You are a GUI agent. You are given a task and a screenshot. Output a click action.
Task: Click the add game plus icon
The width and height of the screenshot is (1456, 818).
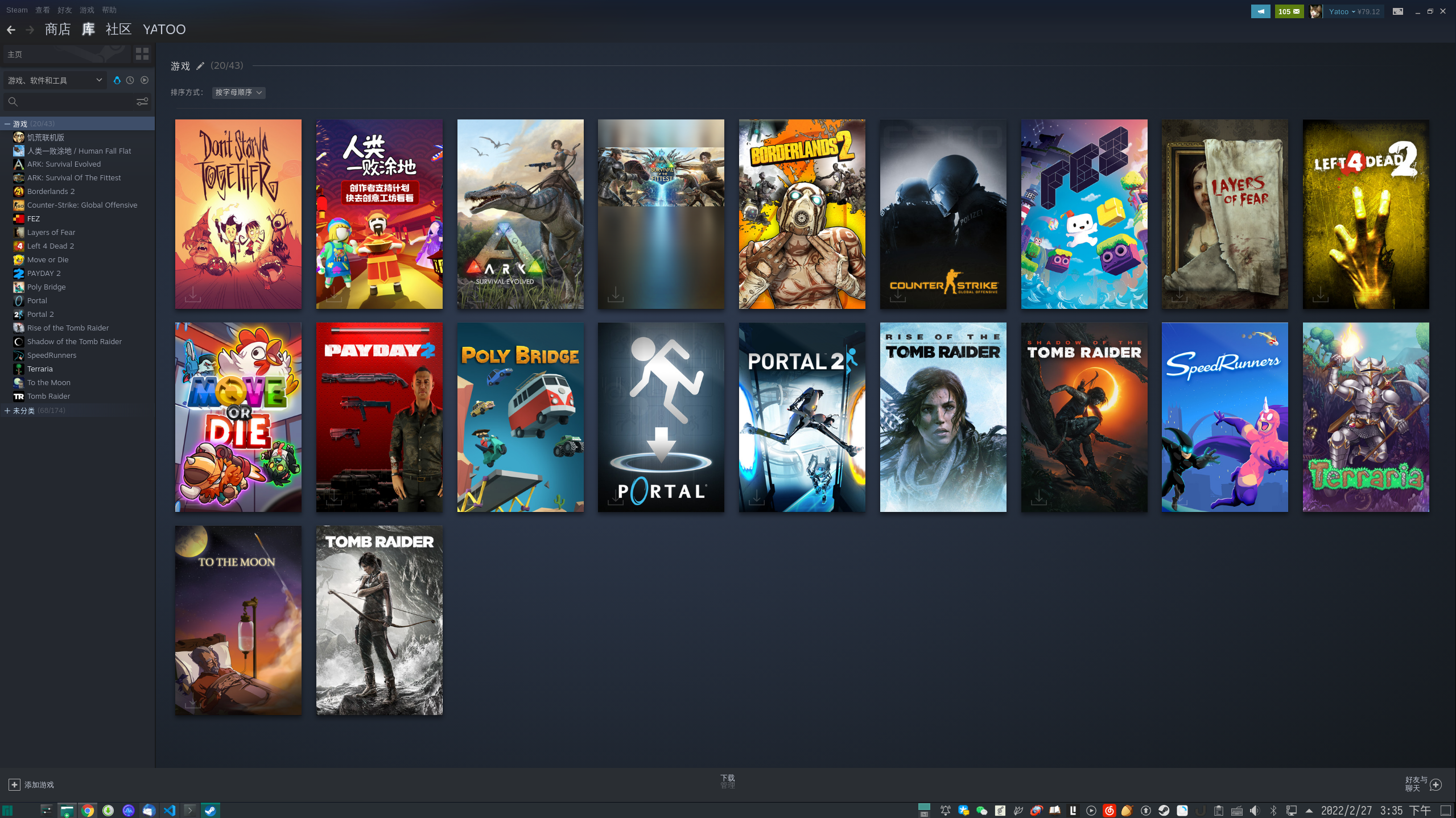pos(14,784)
